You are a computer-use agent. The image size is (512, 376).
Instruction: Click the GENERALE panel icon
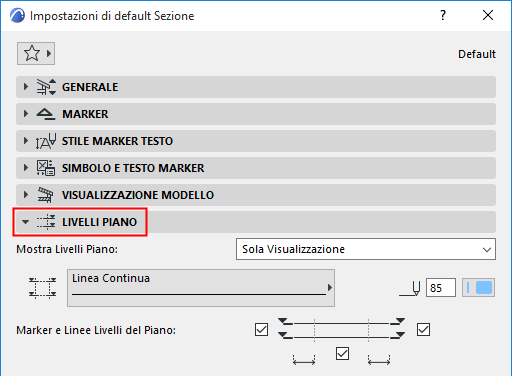click(x=46, y=87)
